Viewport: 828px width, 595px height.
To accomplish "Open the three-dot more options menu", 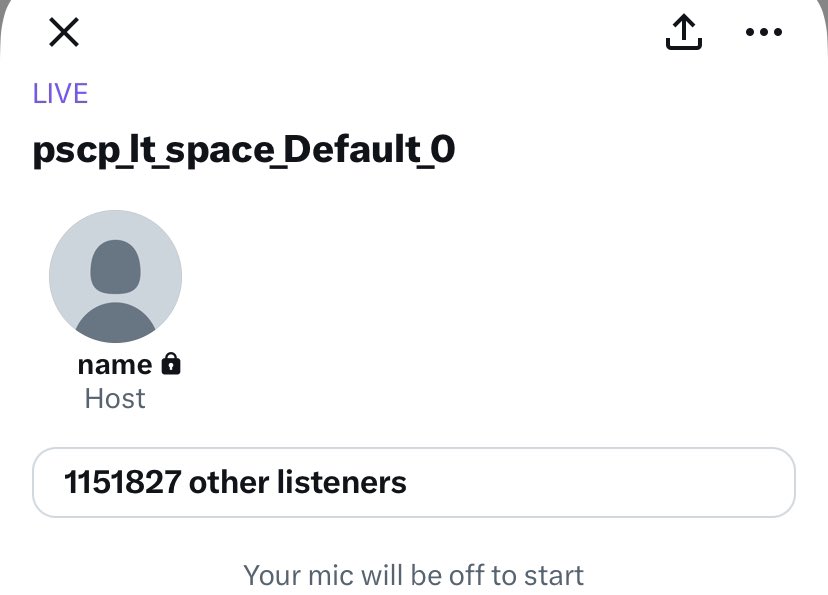I will (764, 33).
